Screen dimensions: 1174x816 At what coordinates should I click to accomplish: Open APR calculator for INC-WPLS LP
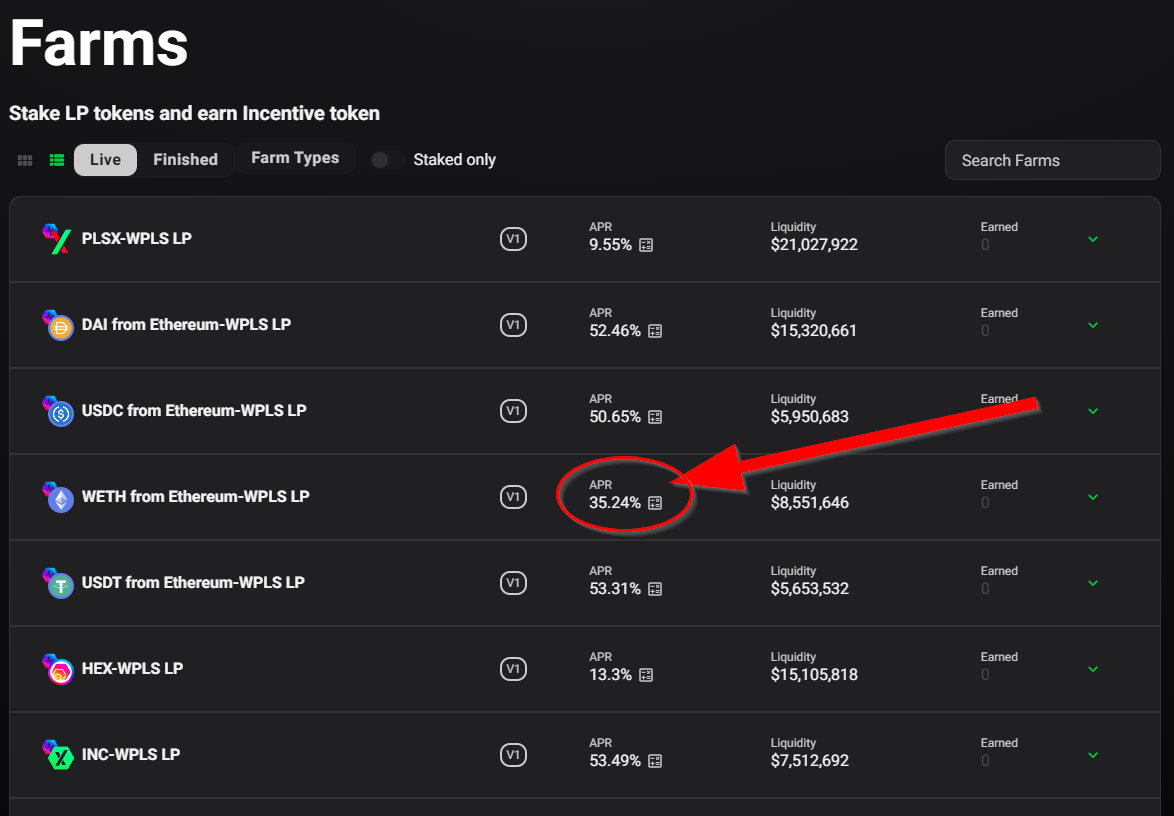click(x=655, y=761)
